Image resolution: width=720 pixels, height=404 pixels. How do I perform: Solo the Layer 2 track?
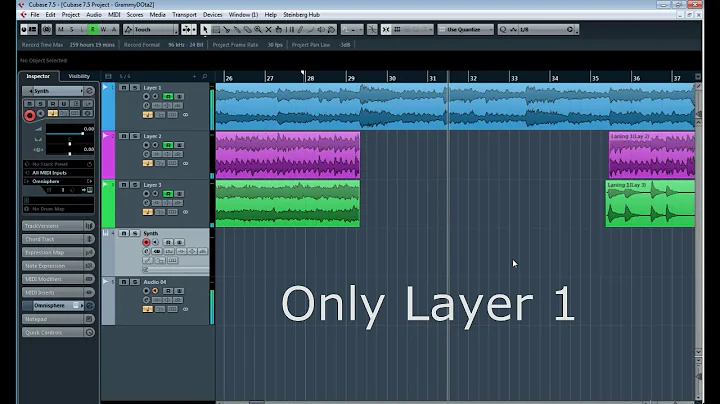click(x=135, y=136)
